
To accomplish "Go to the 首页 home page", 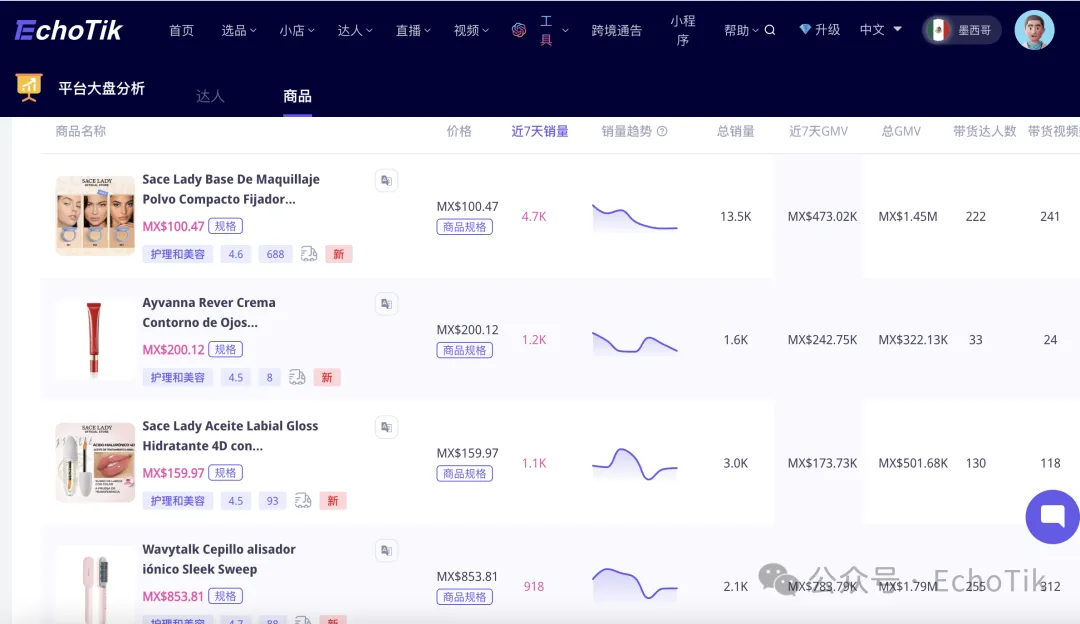I will 181,30.
